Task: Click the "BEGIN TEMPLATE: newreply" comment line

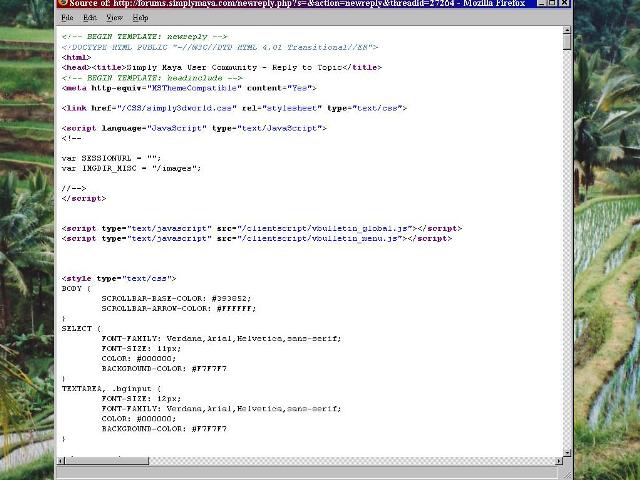Action: point(144,37)
